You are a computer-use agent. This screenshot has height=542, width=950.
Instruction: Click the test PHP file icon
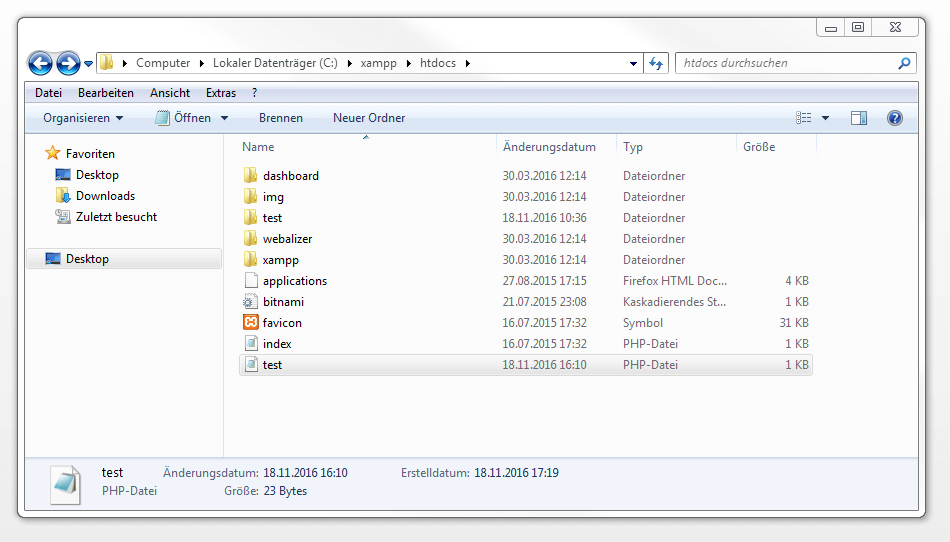click(251, 365)
